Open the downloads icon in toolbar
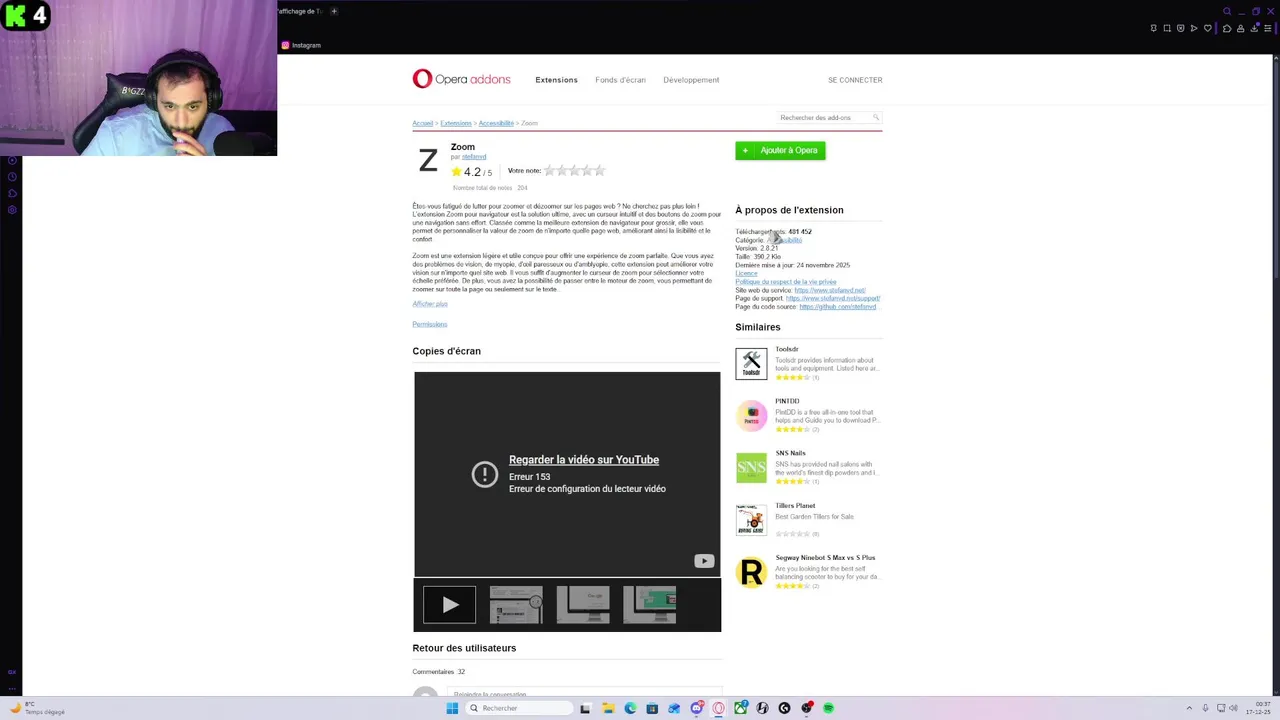The height and width of the screenshot is (720, 1280). 1254,28
